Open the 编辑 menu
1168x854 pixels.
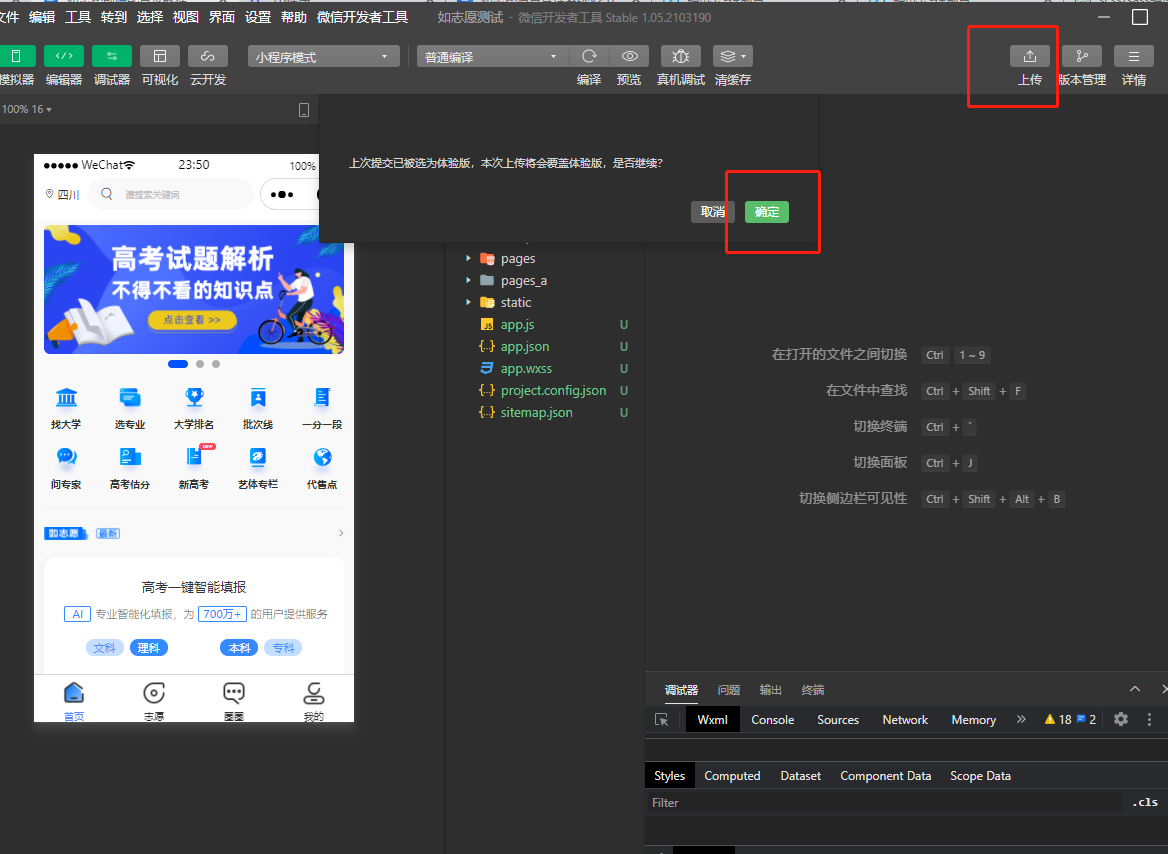[x=42, y=17]
